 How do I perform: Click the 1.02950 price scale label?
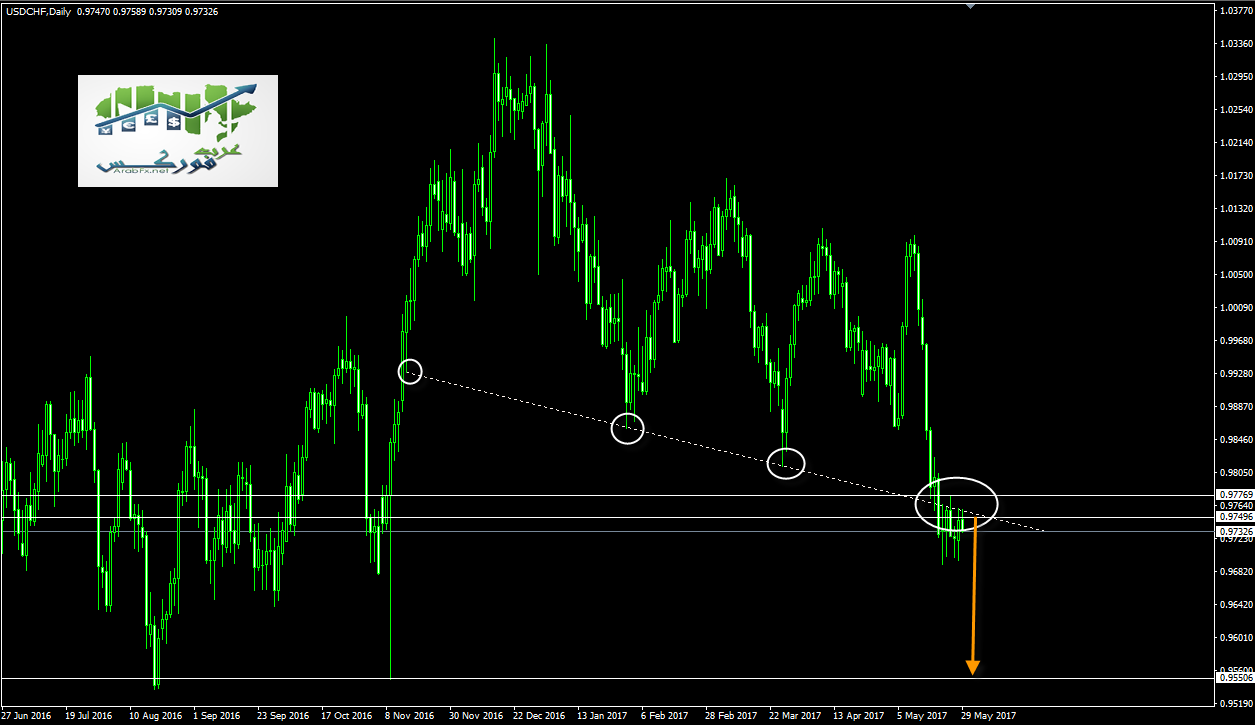1237,77
